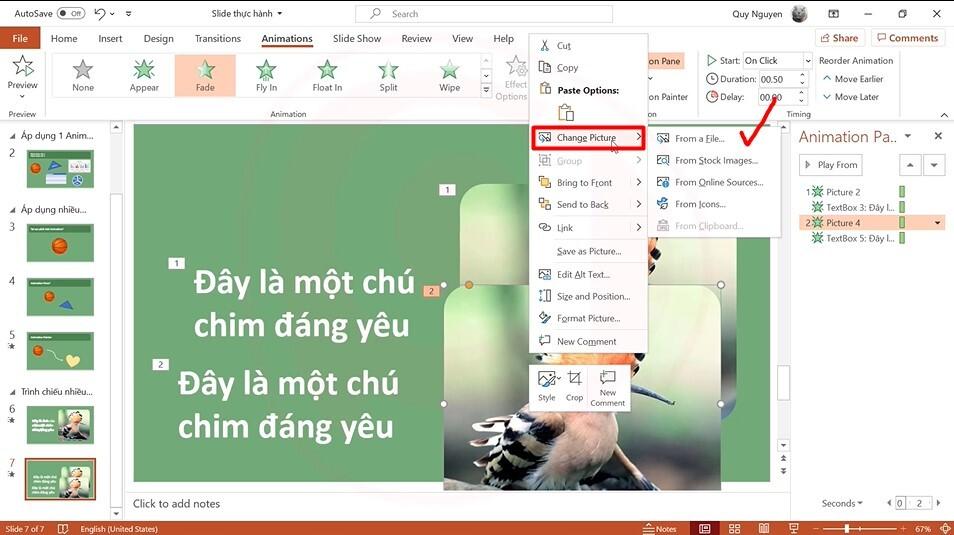This screenshot has width=954, height=535.
Task: Open the Preview button dropdown arrow
Action: point(23,96)
